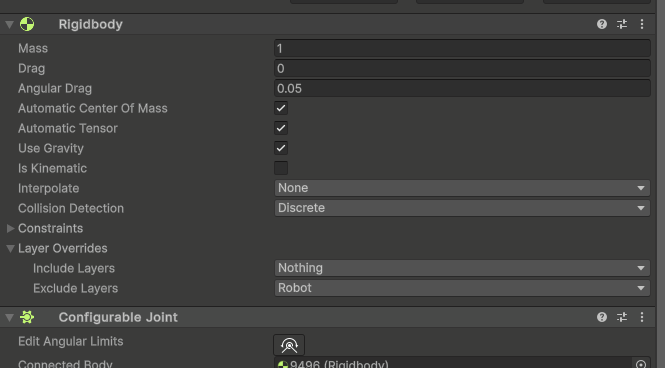The width and height of the screenshot is (665, 368).
Task: Open the Collision Detection dropdown
Action: pos(462,208)
